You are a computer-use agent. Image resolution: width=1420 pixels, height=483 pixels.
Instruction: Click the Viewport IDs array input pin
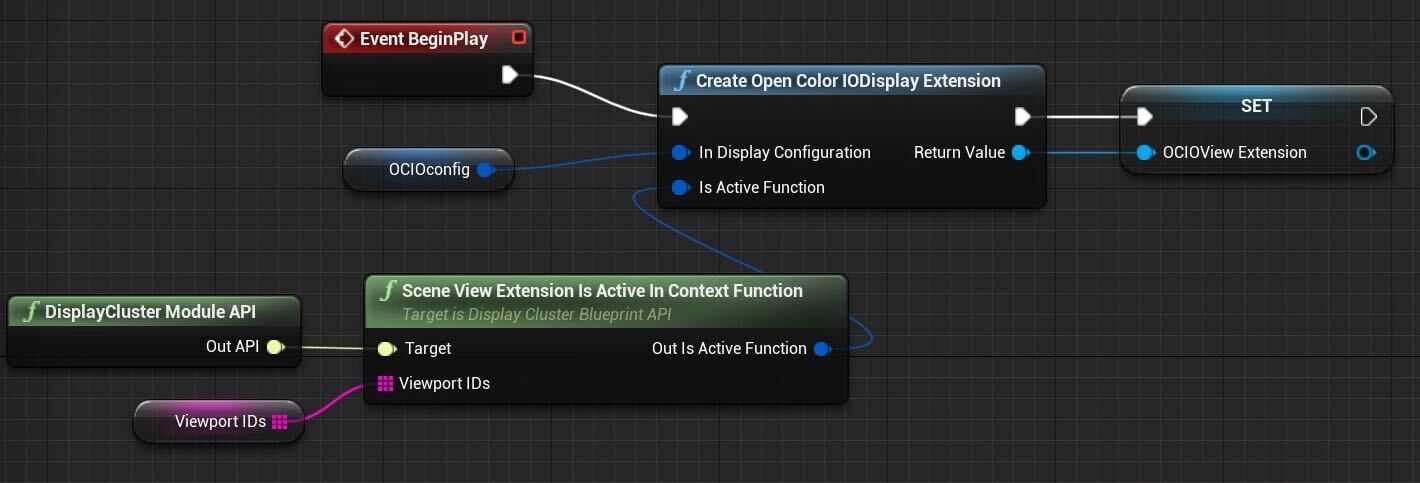[x=385, y=383]
